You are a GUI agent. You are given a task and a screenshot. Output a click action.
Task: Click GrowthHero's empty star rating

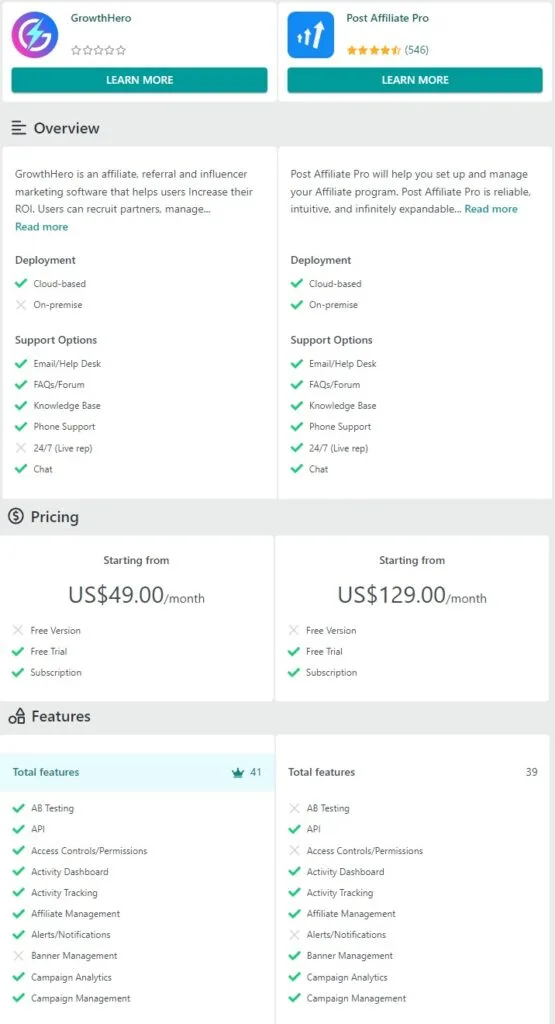98,50
